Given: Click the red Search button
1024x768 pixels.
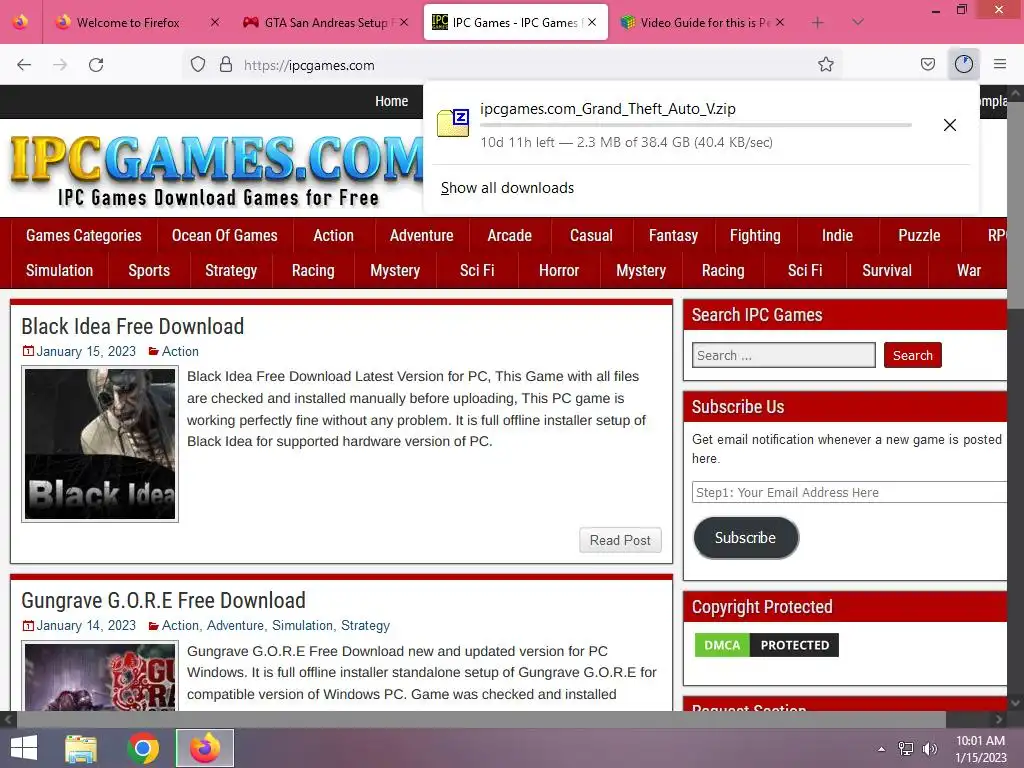Looking at the screenshot, I should [912, 355].
